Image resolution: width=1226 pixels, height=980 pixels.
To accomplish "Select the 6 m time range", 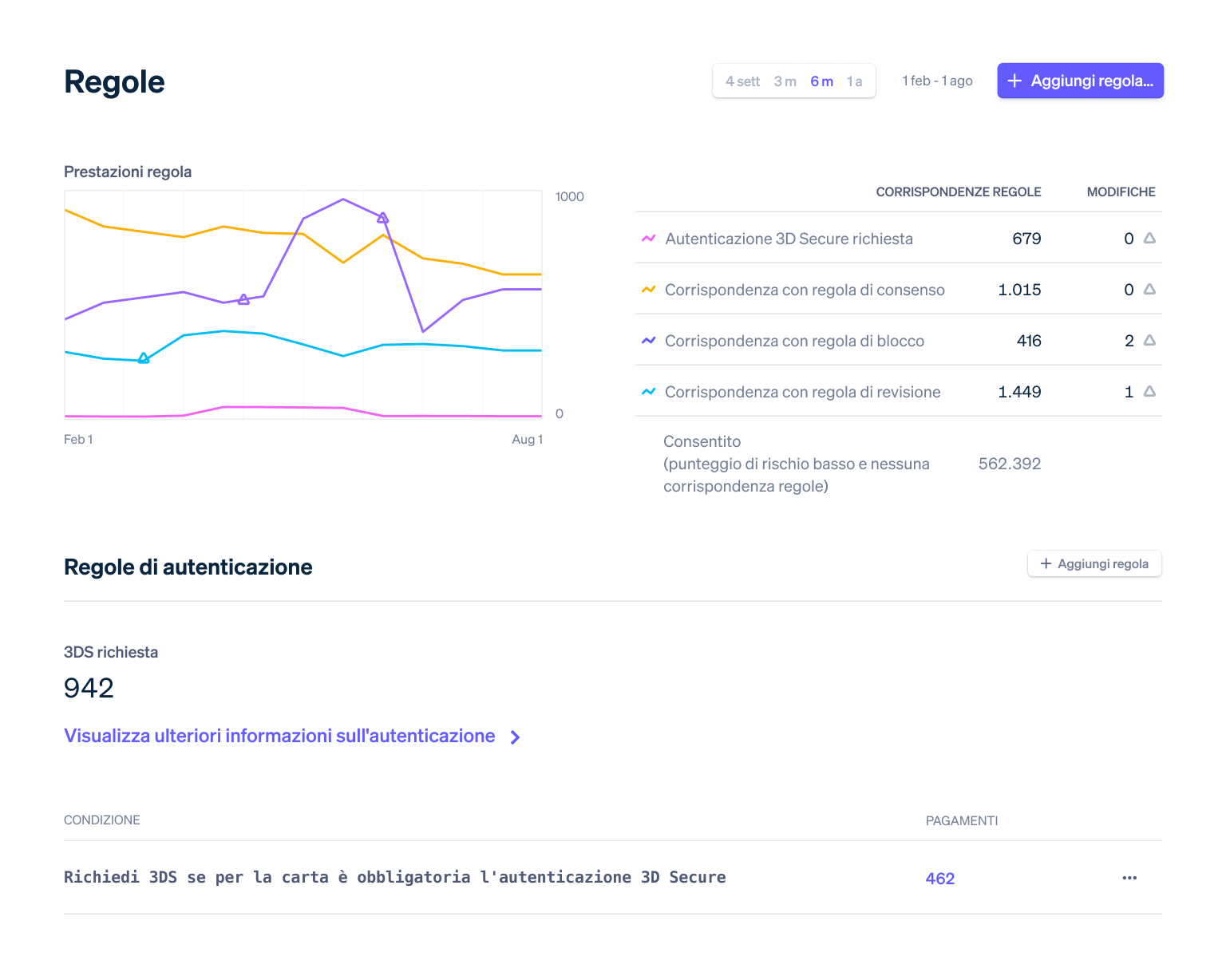I will coord(822,81).
